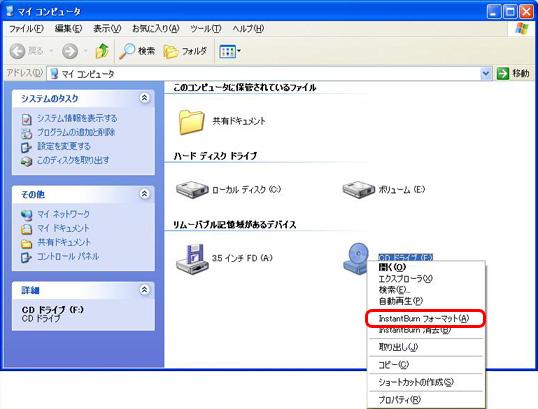
Task: Select Local Disk (C:) drive icon
Action: point(192,190)
